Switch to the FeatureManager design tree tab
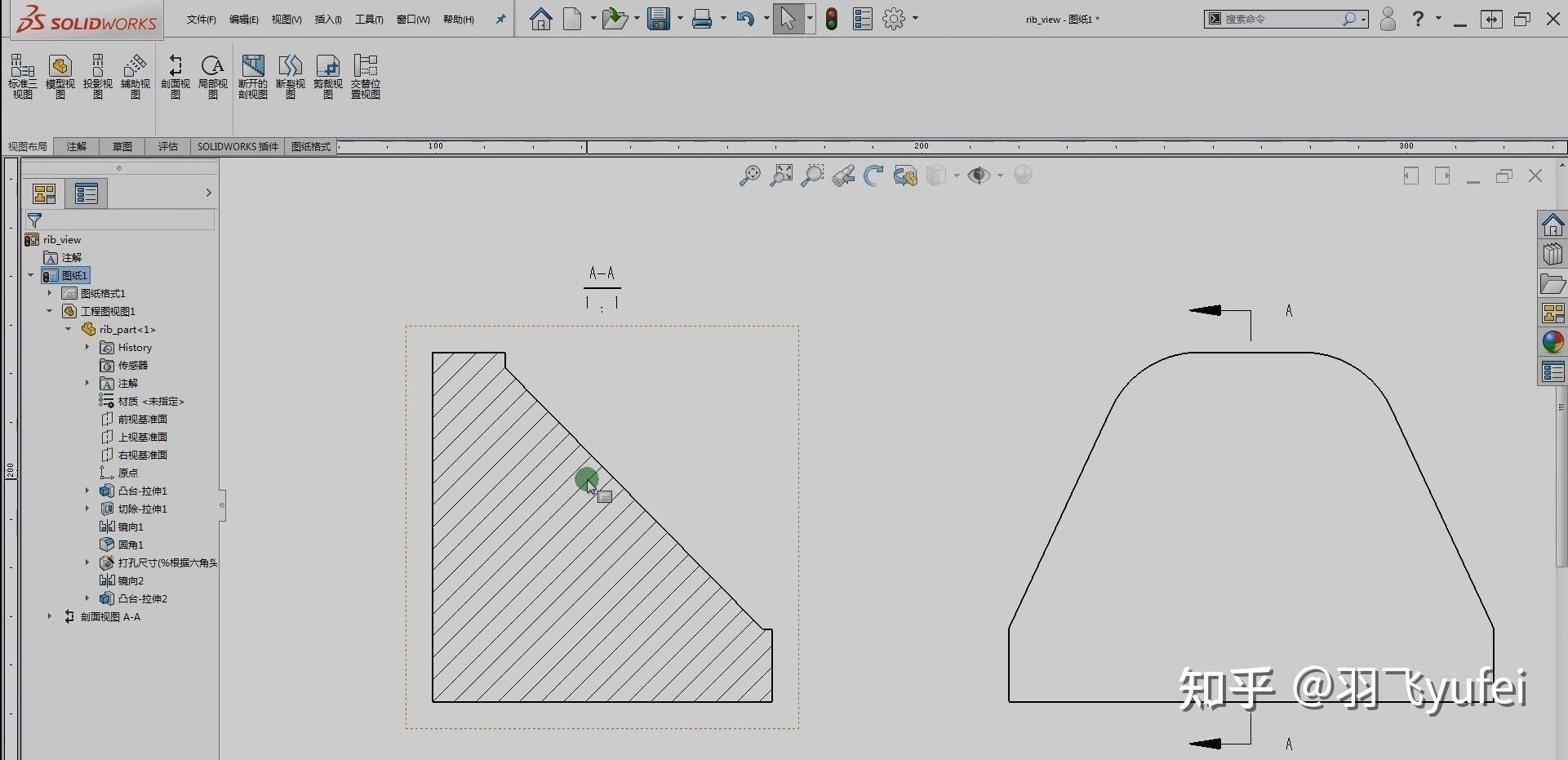Viewport: 1568px width, 760px height. 44,193
